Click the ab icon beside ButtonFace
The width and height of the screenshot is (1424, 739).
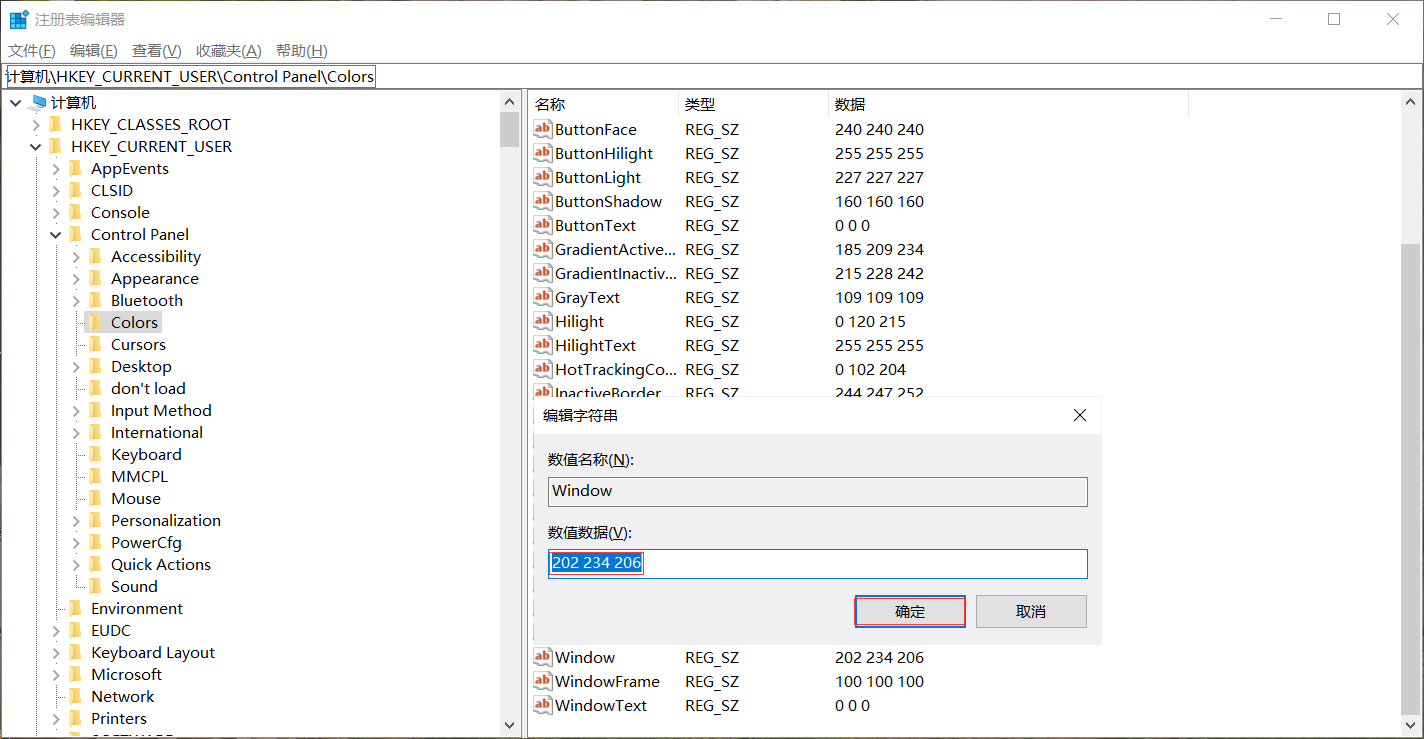542,129
